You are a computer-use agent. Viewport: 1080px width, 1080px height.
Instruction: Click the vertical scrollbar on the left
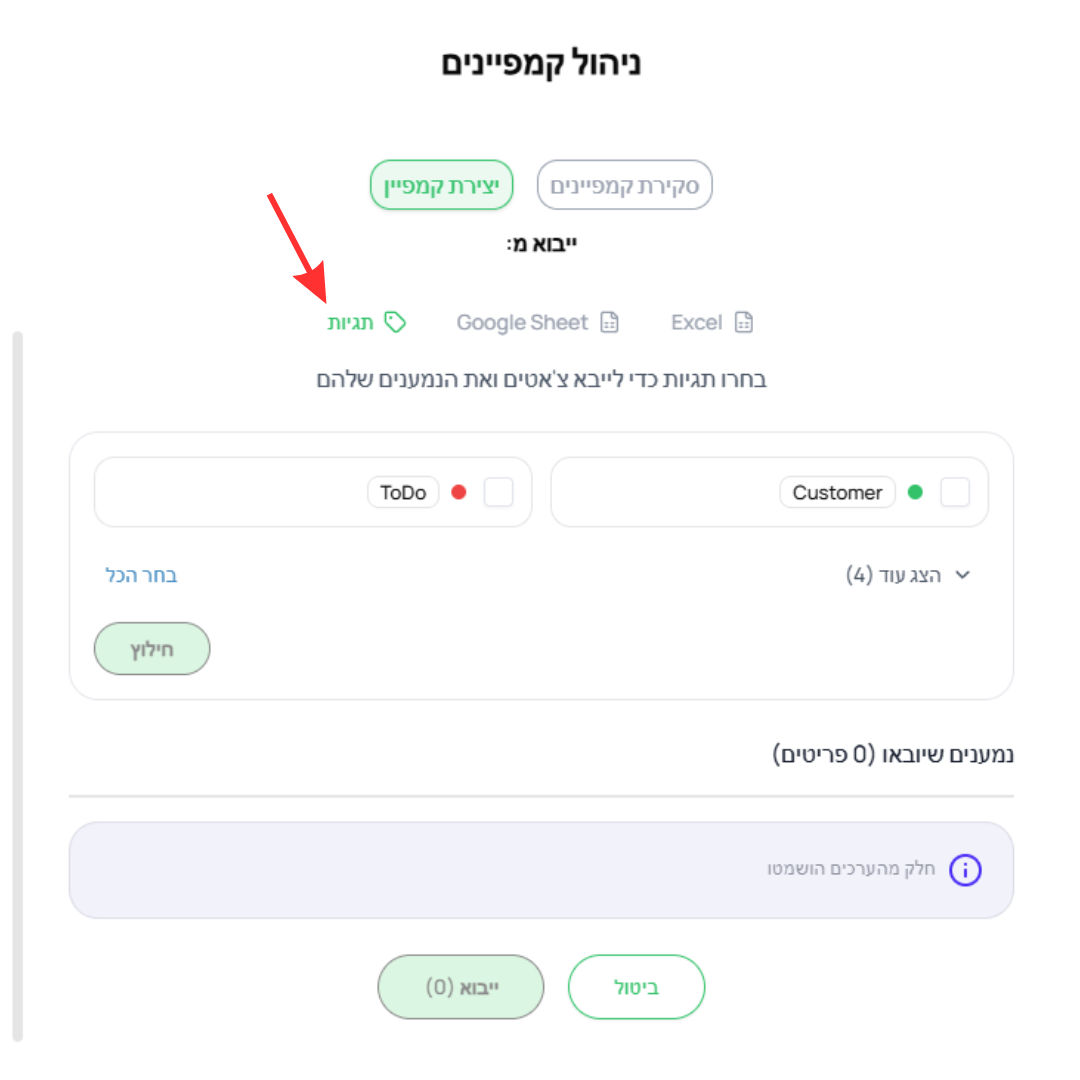pyautogui.click(x=18, y=686)
